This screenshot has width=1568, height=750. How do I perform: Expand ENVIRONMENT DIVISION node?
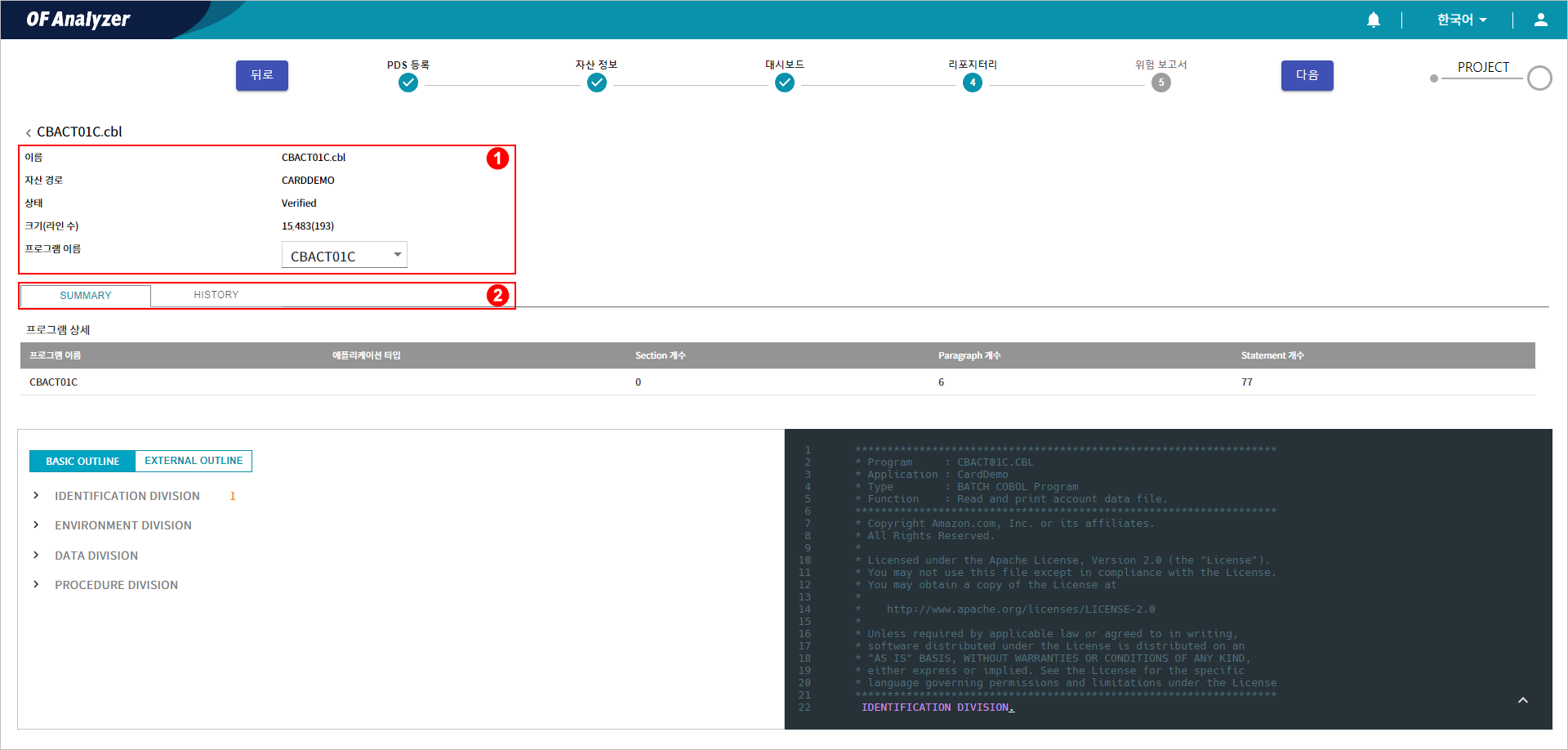(x=36, y=525)
